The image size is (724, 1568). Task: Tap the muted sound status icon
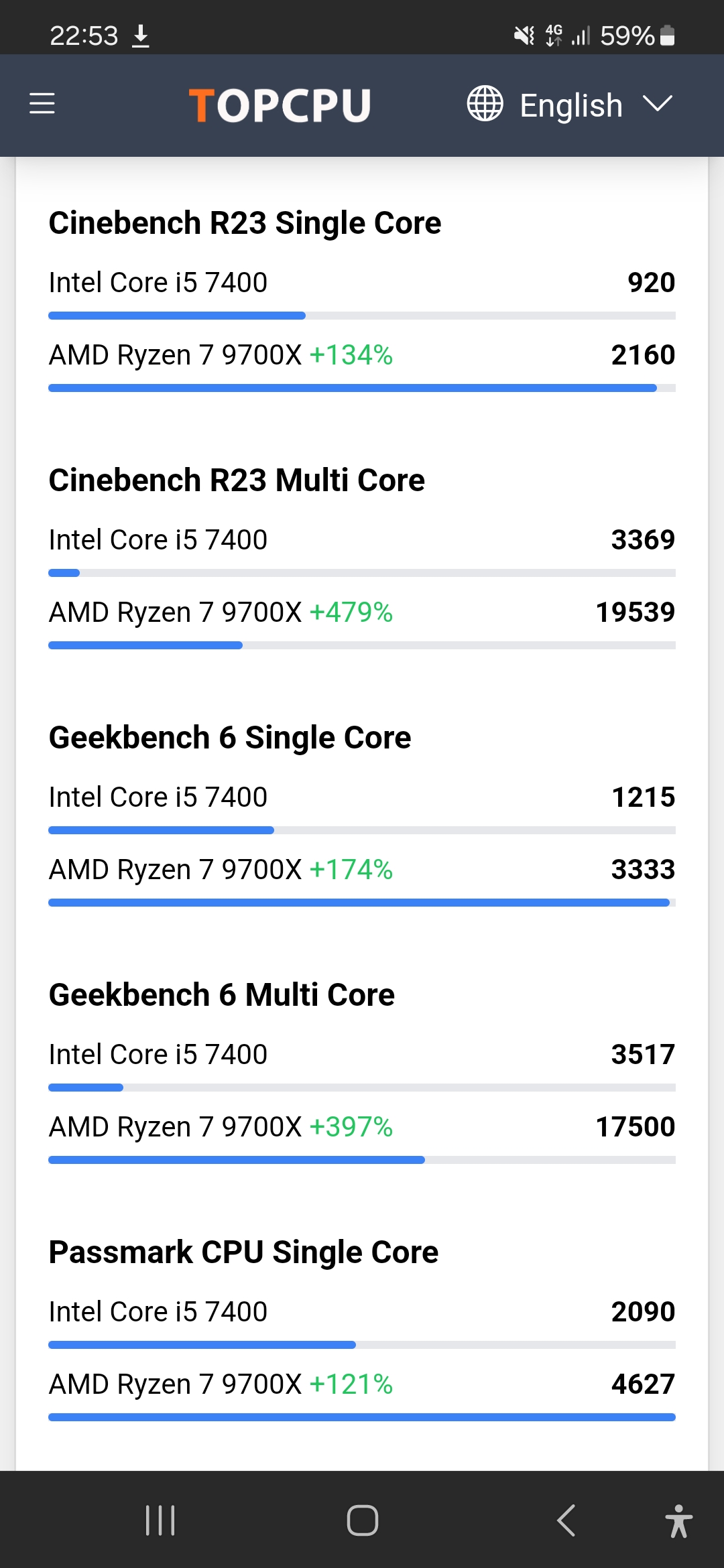point(524,35)
